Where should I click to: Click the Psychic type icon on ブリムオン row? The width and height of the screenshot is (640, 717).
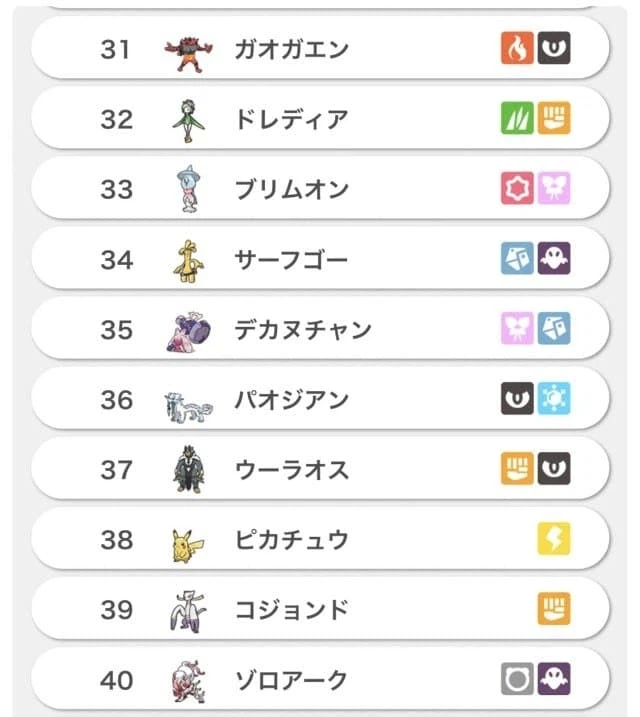(517, 189)
